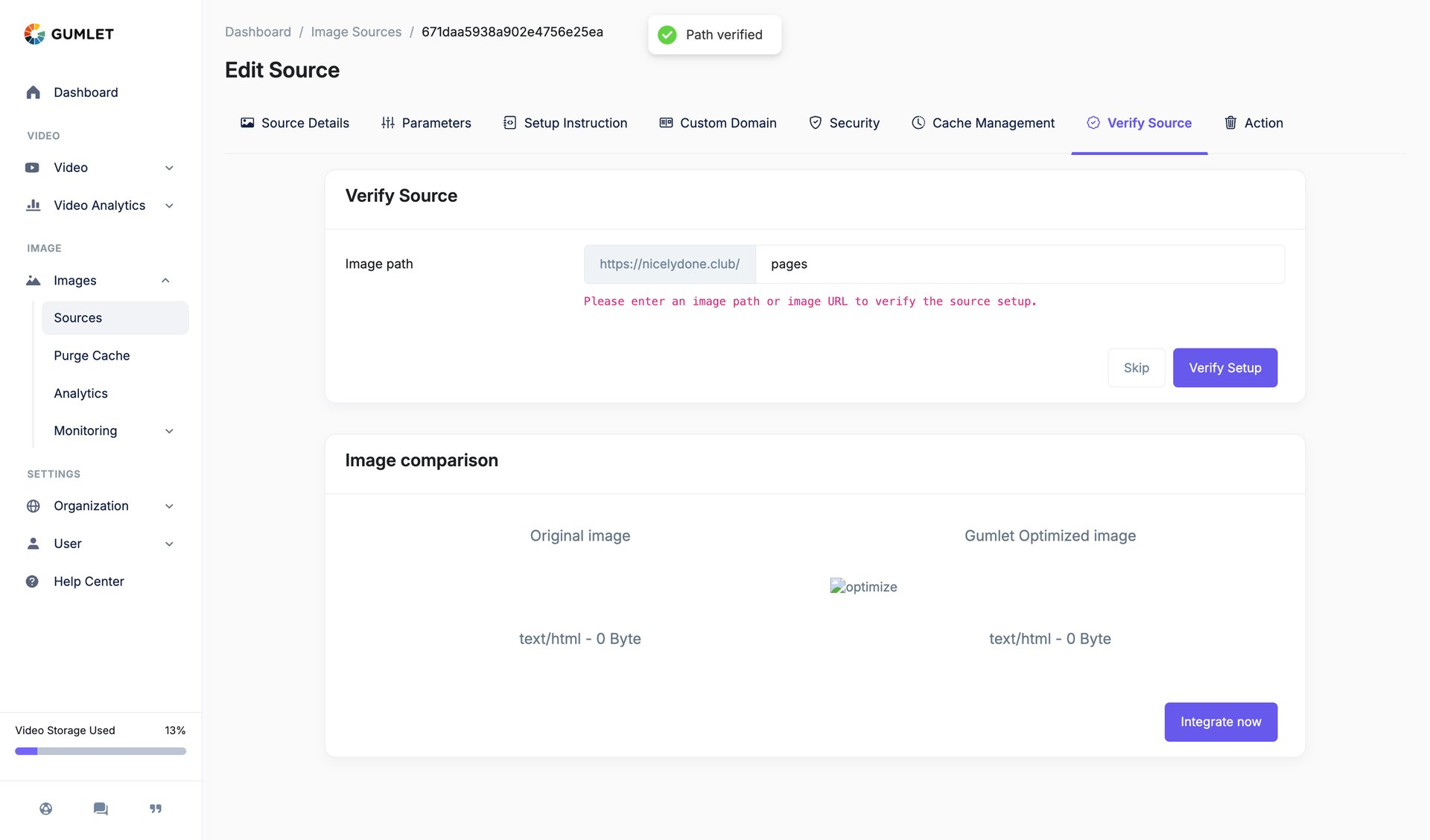Click the Gumlet logo icon
This screenshot has width=1430, height=840.
[34, 33]
